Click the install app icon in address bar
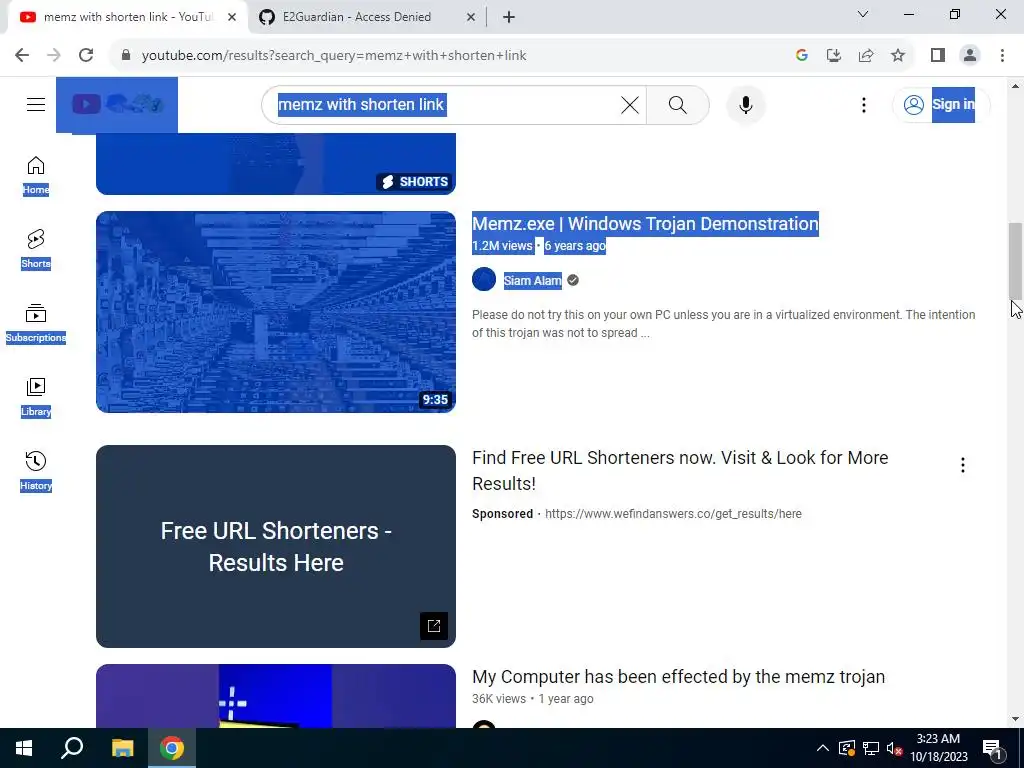The width and height of the screenshot is (1024, 768). tap(833, 56)
